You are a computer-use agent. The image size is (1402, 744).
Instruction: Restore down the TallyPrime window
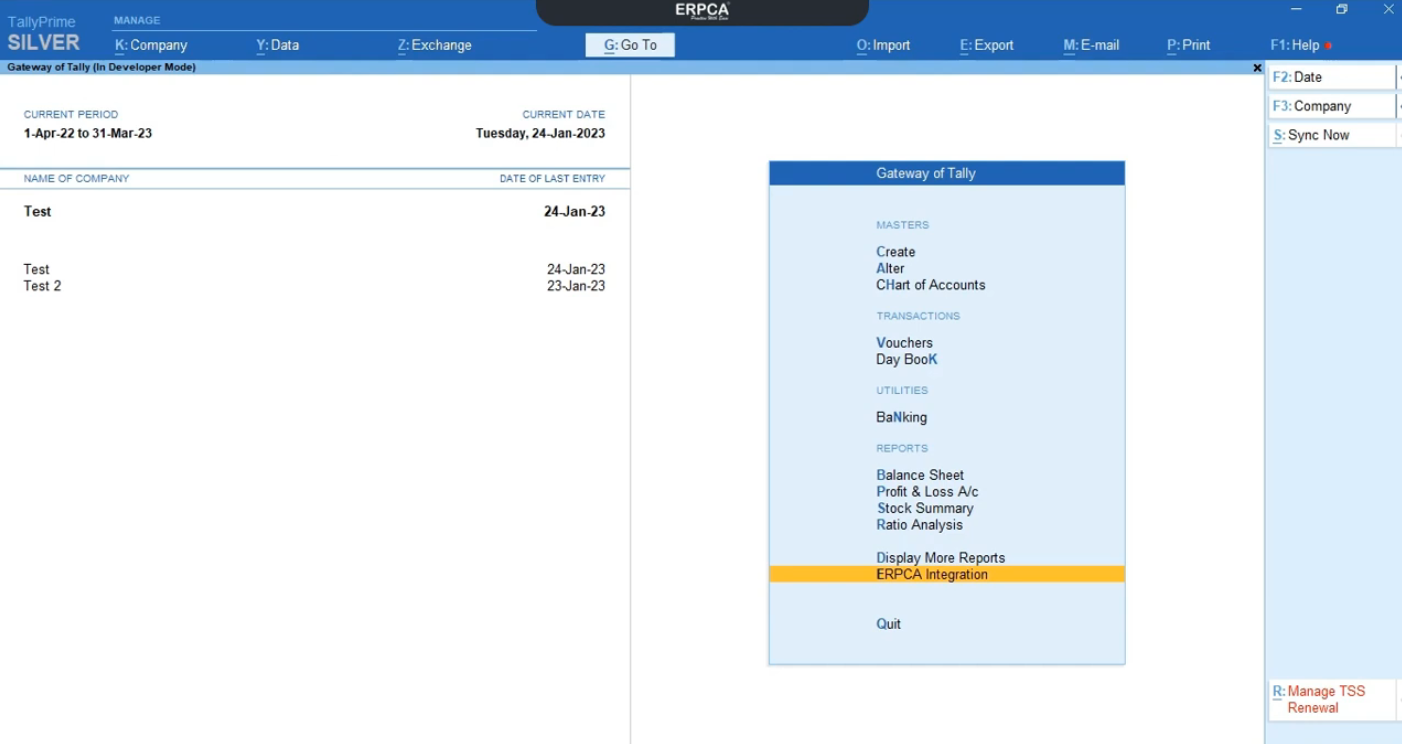coord(1342,9)
